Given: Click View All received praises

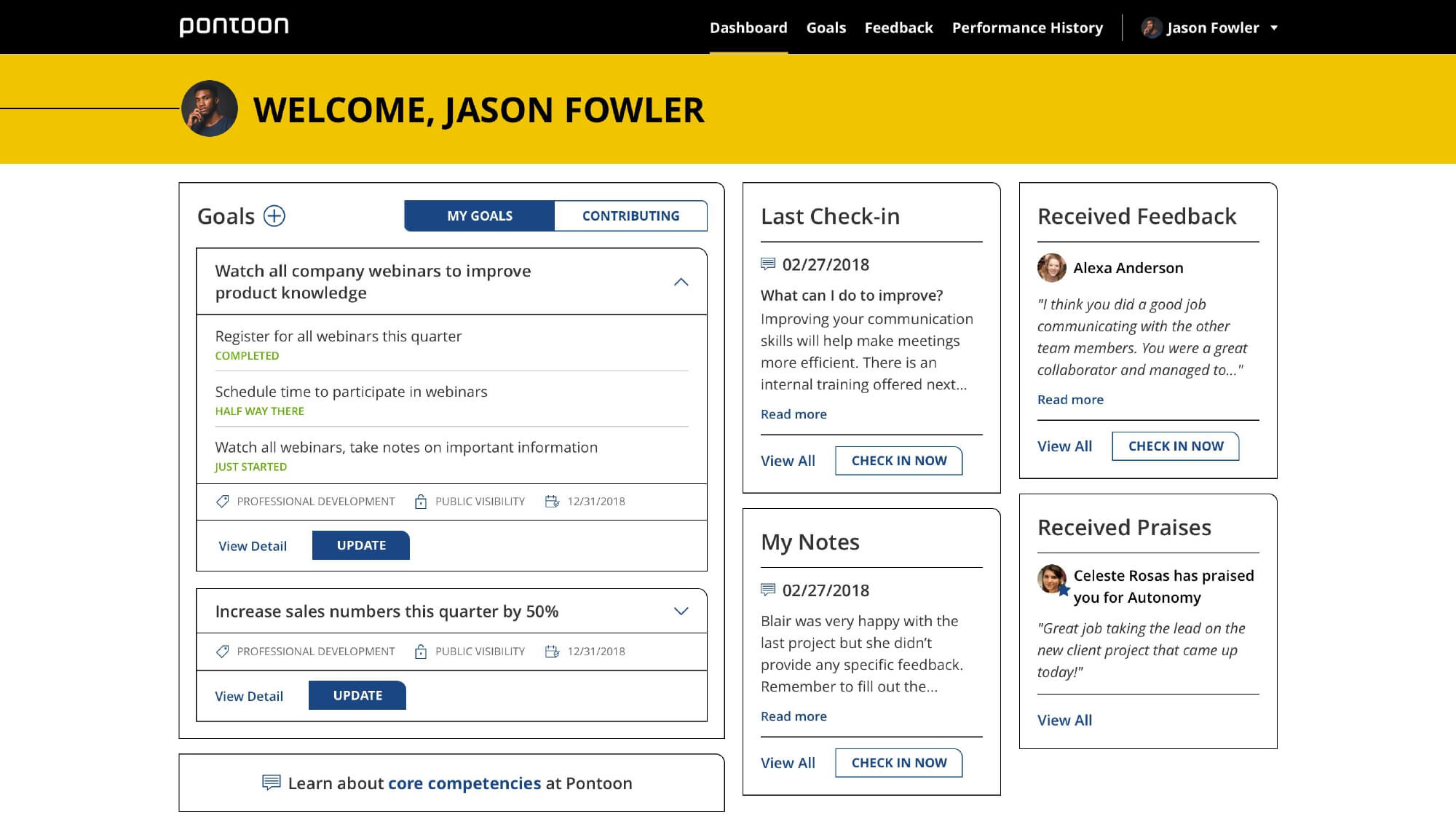Looking at the screenshot, I should (x=1065, y=720).
